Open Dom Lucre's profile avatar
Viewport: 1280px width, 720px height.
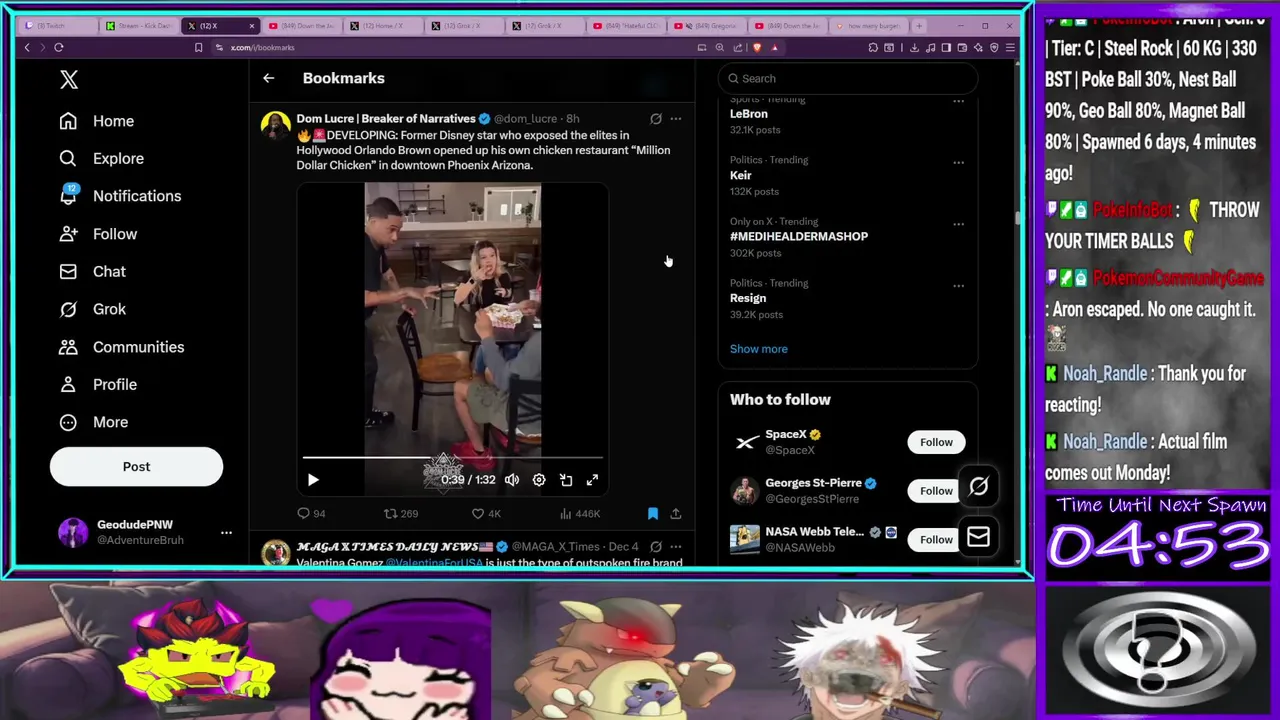point(275,125)
